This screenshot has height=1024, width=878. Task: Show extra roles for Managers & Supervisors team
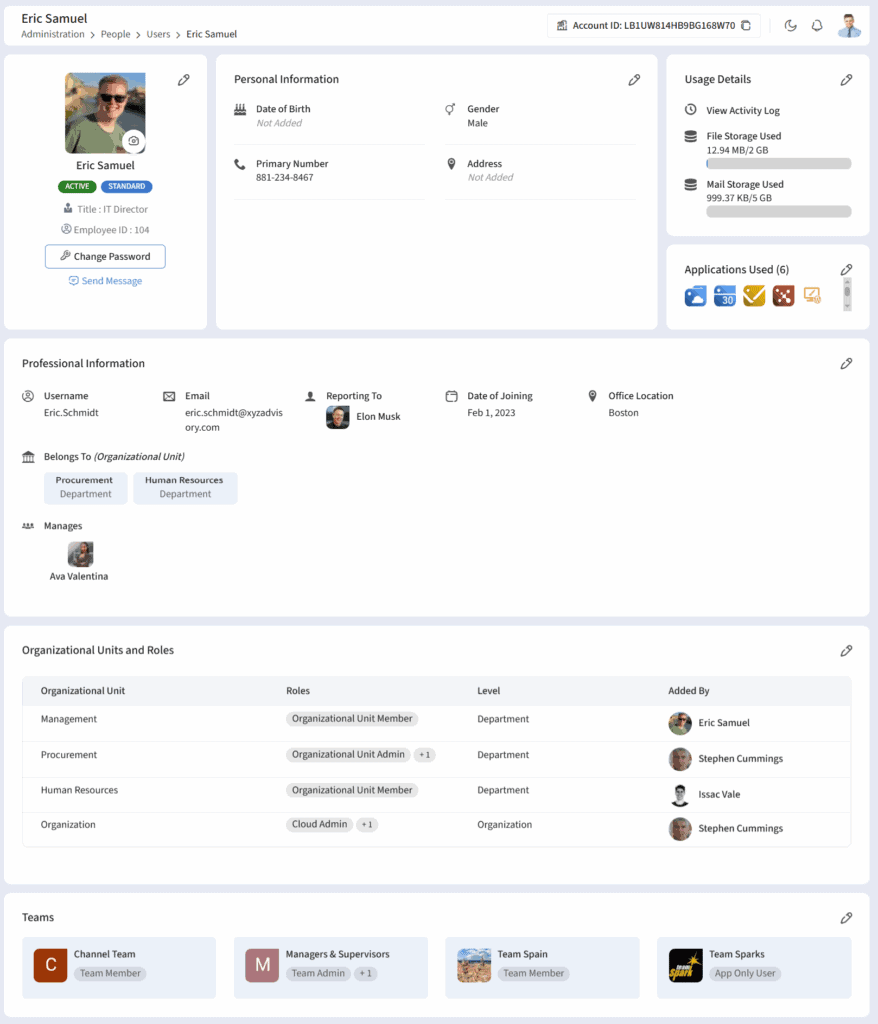tap(366, 973)
